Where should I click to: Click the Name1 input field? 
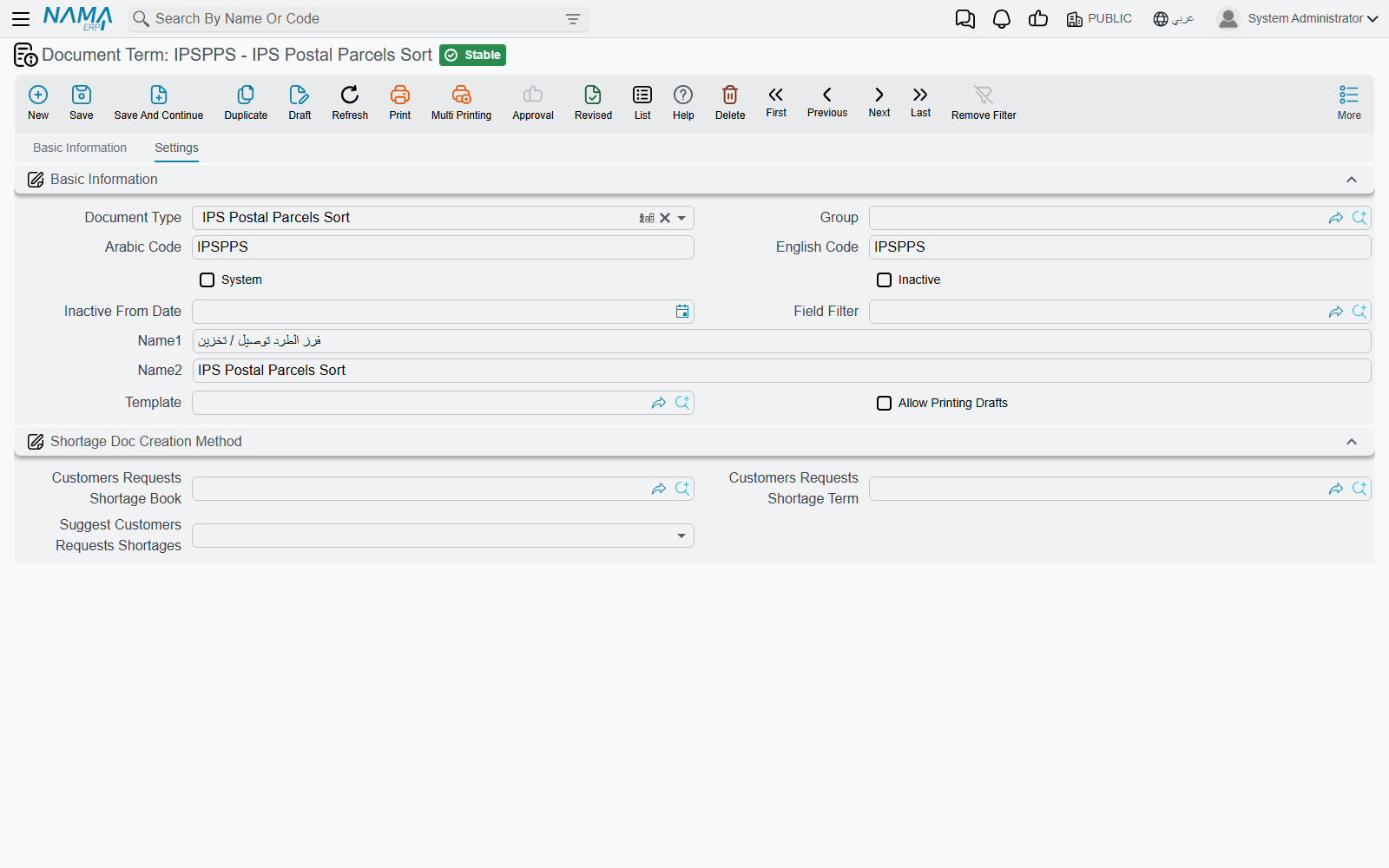click(x=781, y=341)
